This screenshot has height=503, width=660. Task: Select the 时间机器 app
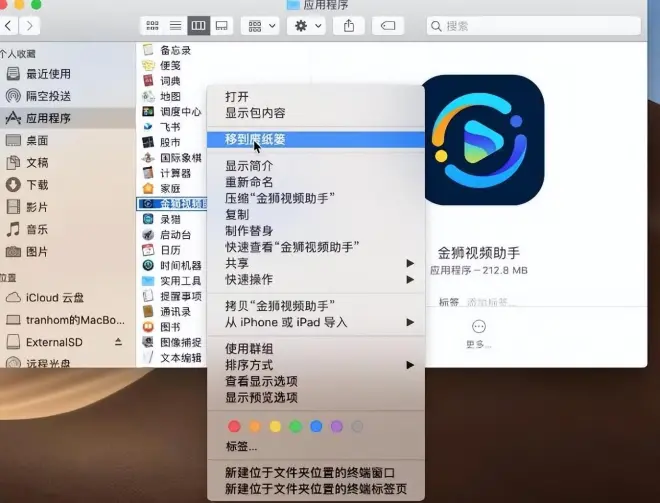pos(172,266)
